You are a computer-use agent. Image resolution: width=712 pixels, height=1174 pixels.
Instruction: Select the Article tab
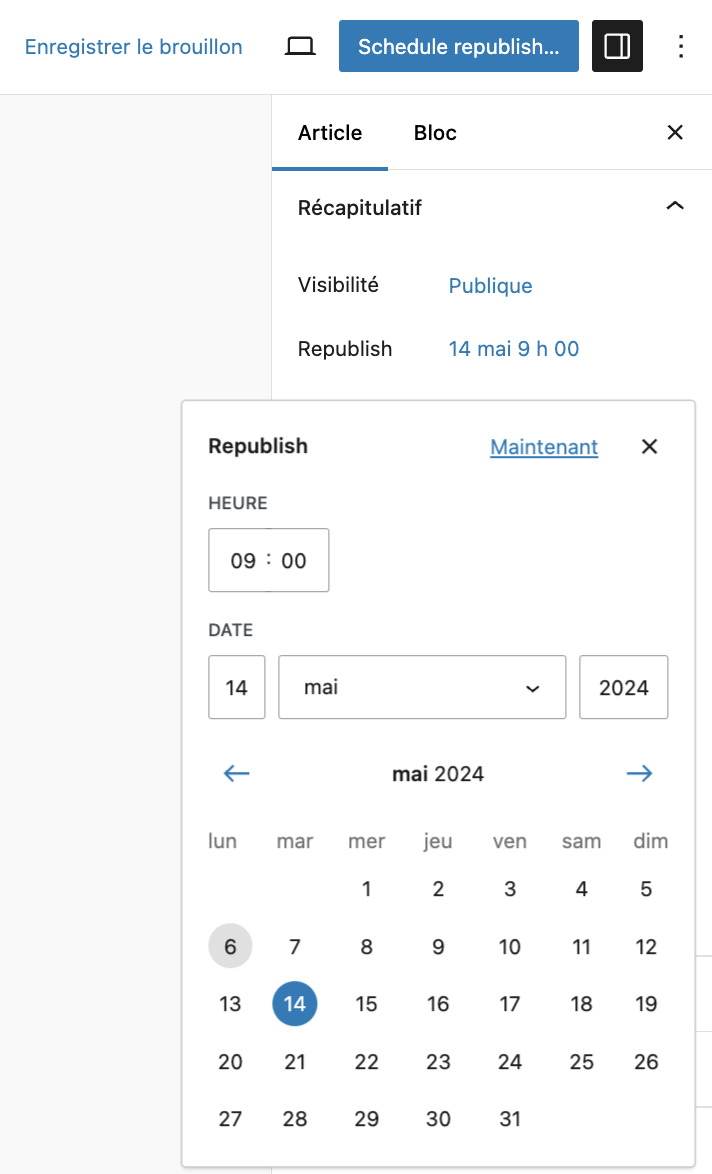pyautogui.click(x=329, y=132)
